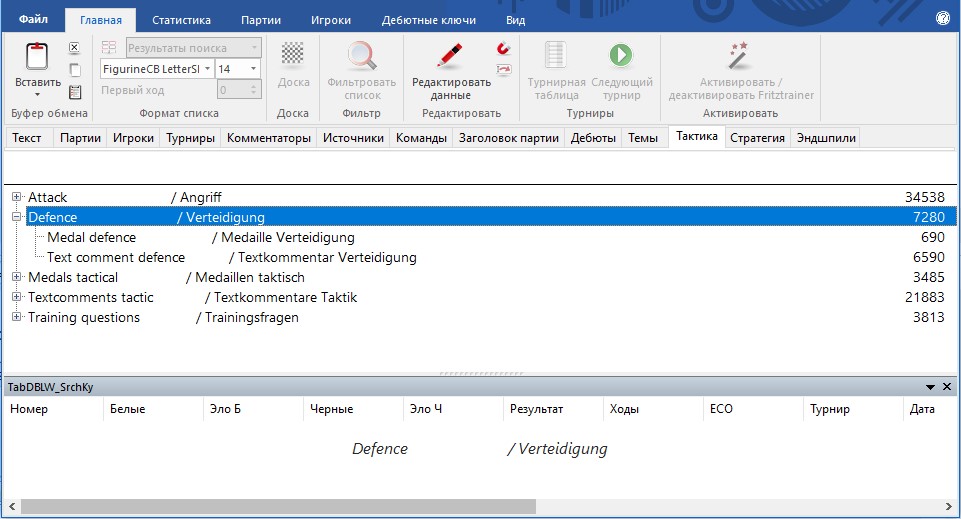Open the Турнирная таблица icon
961x519 pixels.
pyautogui.click(x=555, y=55)
